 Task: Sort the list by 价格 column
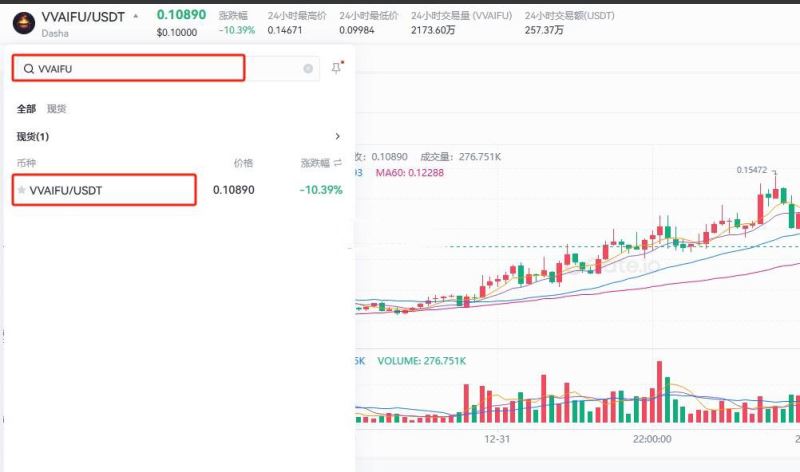tap(243, 163)
